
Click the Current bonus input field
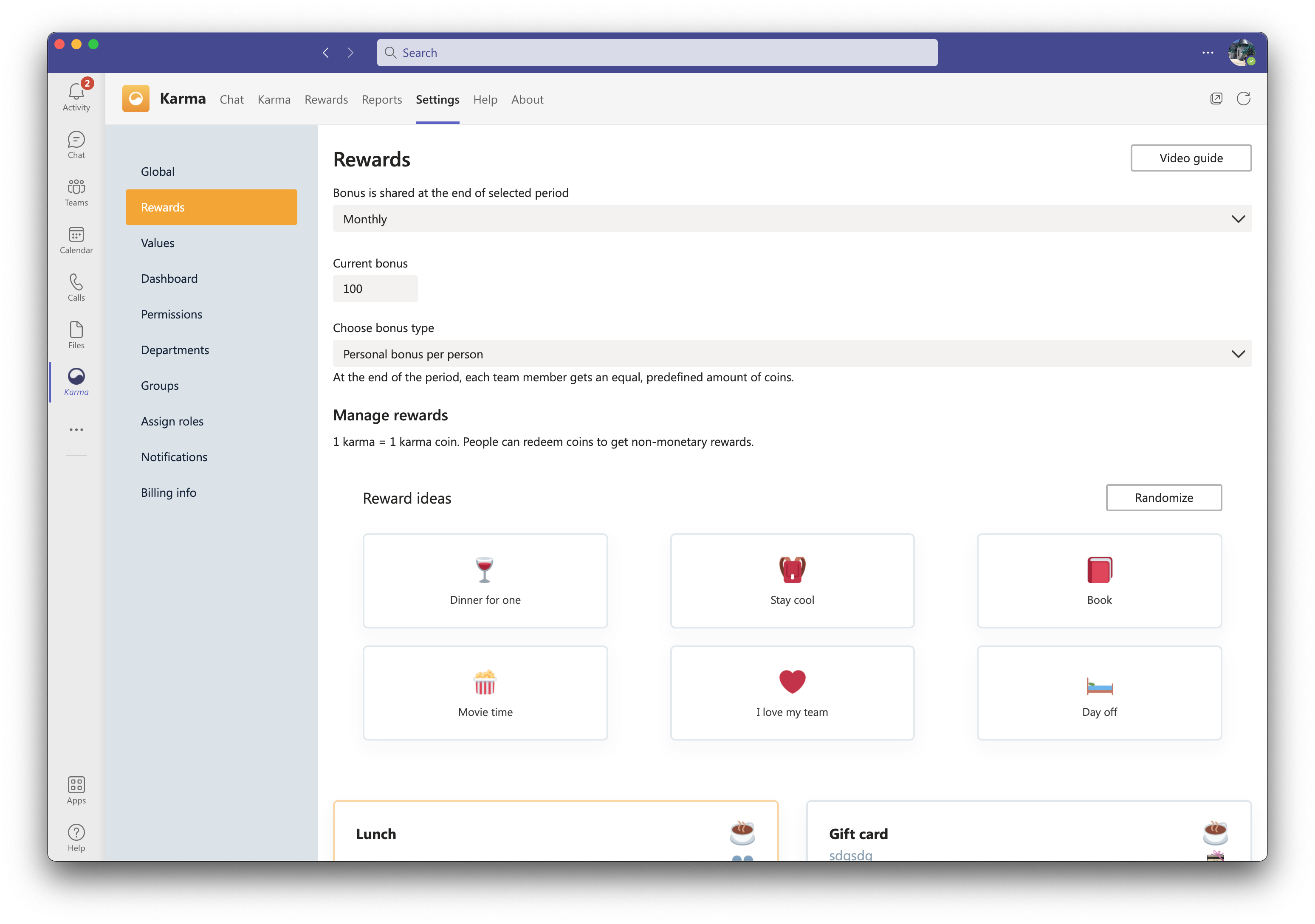[x=375, y=288]
